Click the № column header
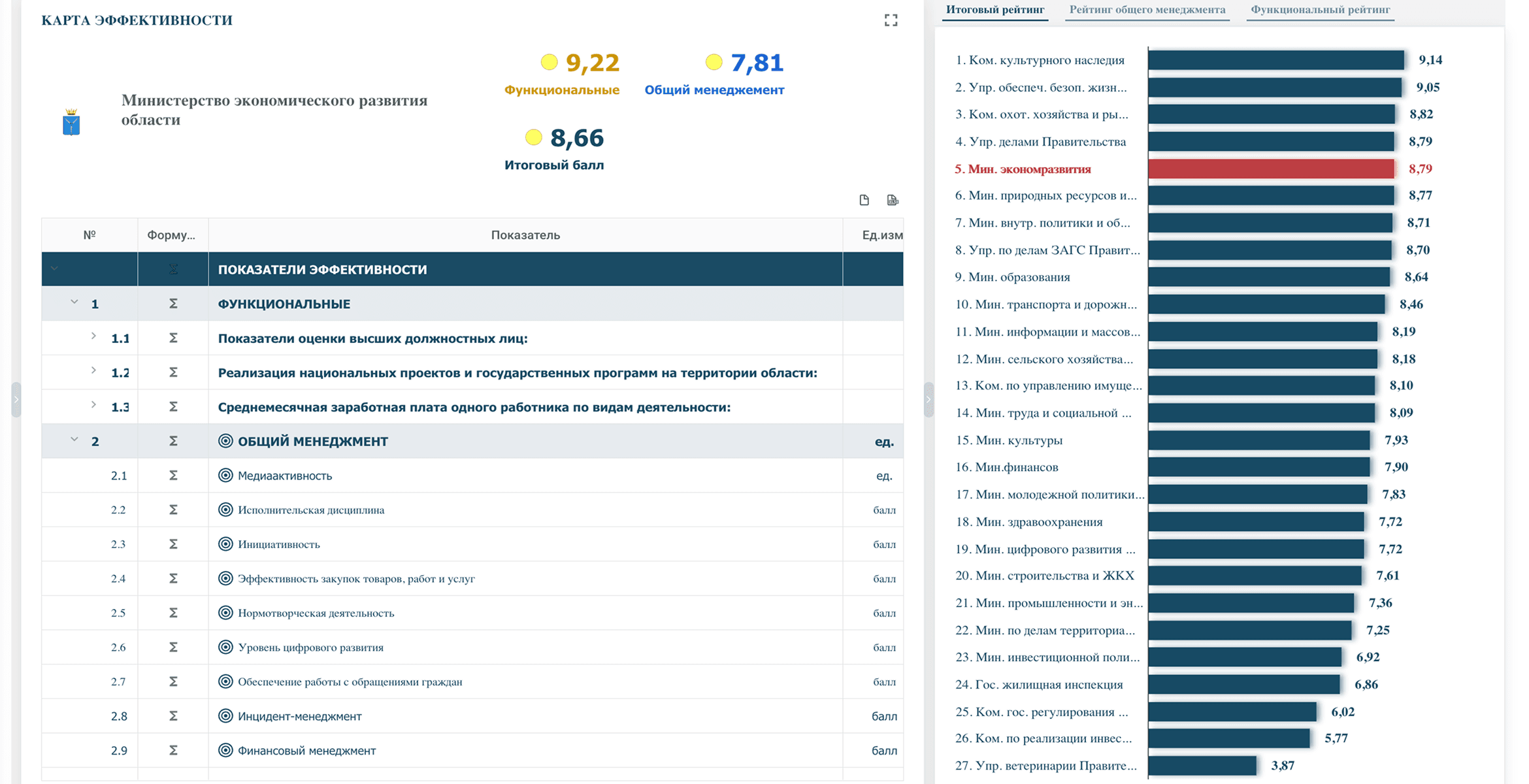Screen dimensions: 1529x784 [90, 235]
